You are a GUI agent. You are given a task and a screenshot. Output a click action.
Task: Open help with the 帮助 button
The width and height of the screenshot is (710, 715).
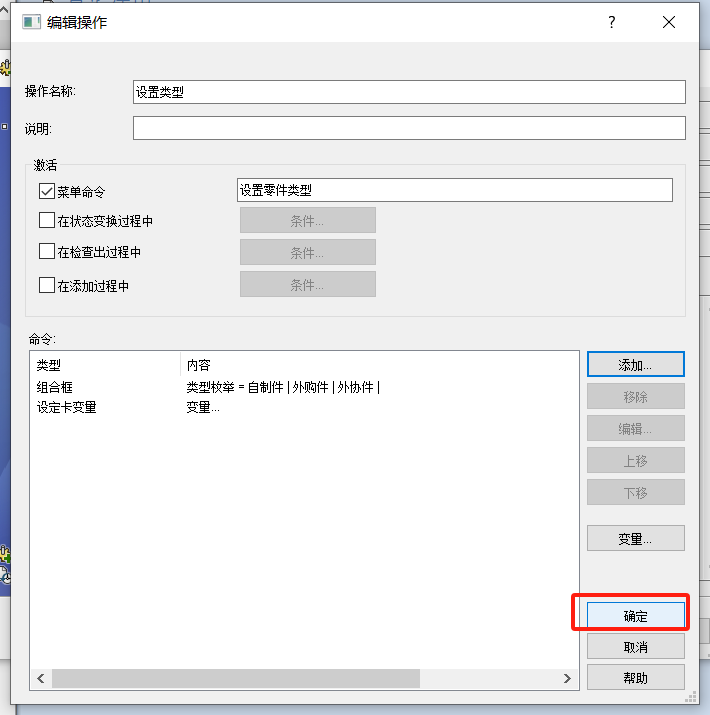(635, 677)
